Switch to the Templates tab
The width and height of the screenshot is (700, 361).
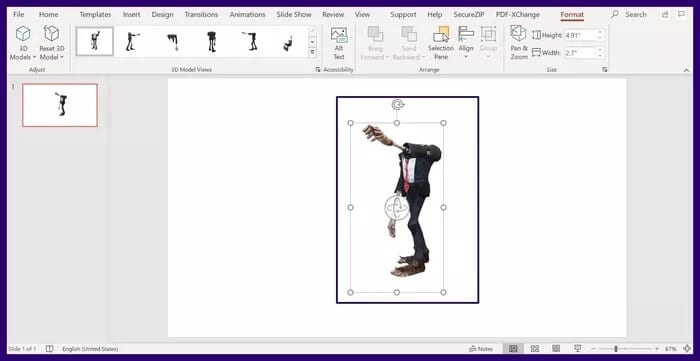pyautogui.click(x=95, y=14)
